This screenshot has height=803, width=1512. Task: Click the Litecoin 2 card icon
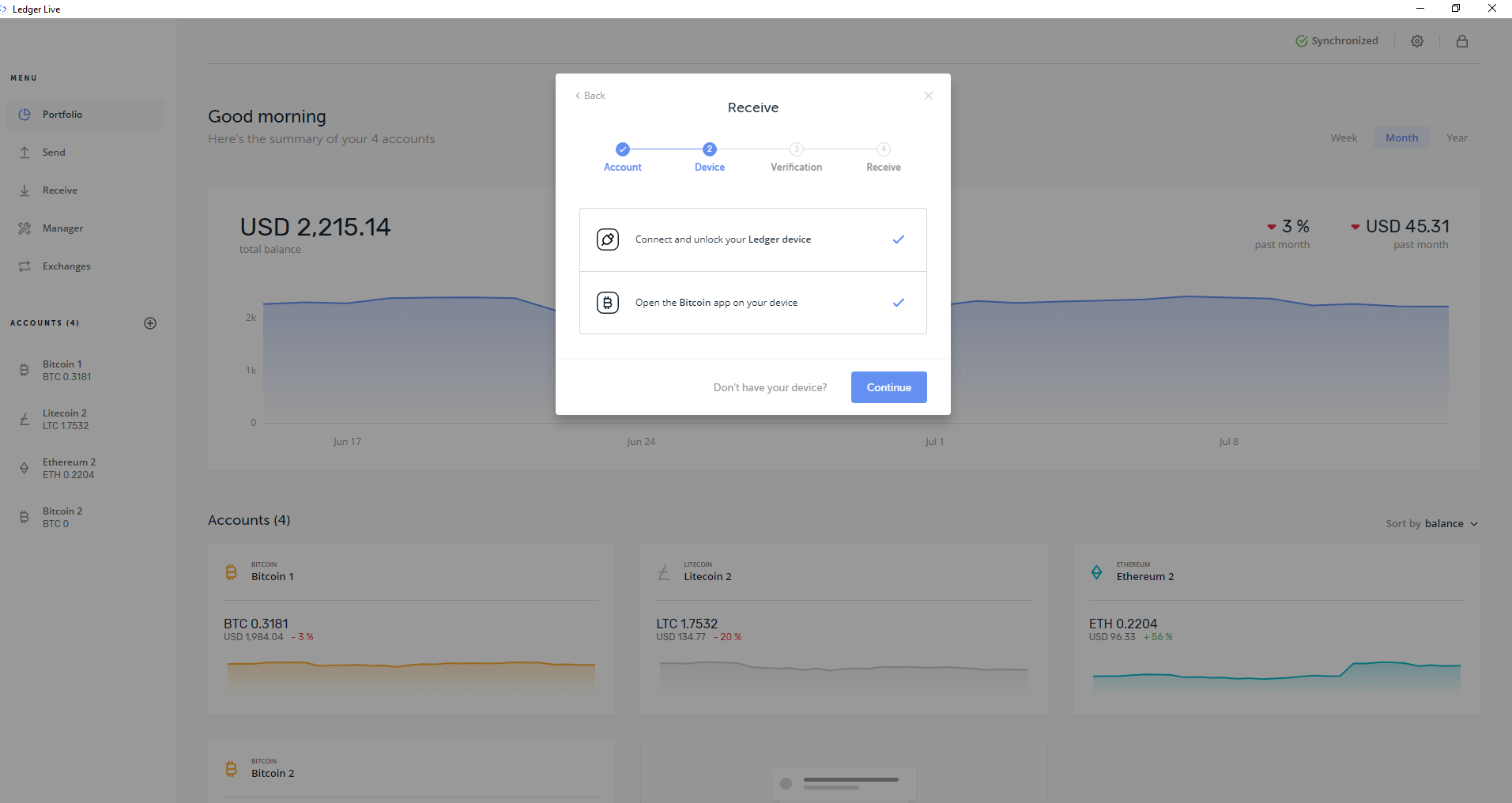point(664,572)
